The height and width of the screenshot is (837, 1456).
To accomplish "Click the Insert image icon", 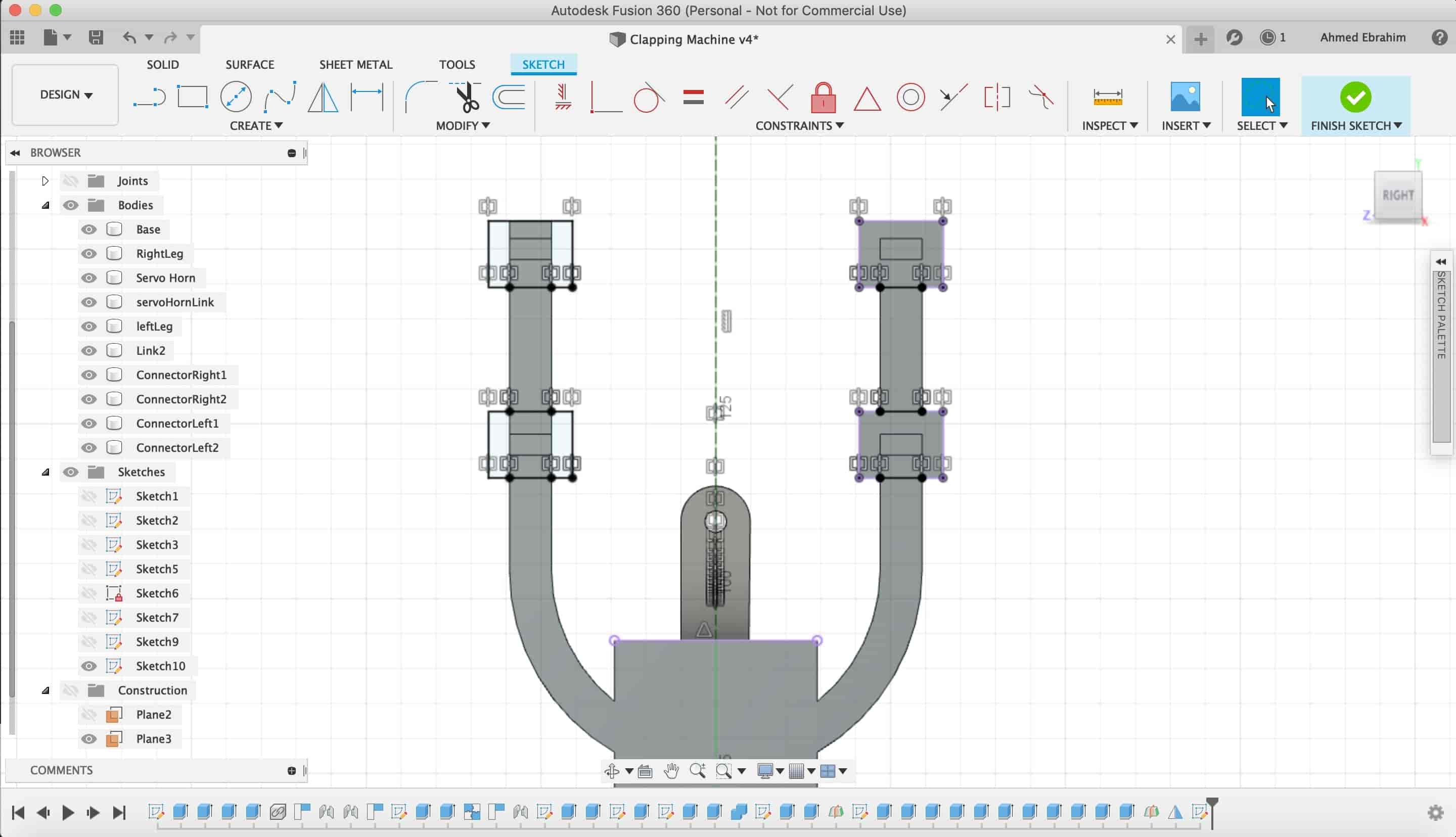I will (1185, 97).
